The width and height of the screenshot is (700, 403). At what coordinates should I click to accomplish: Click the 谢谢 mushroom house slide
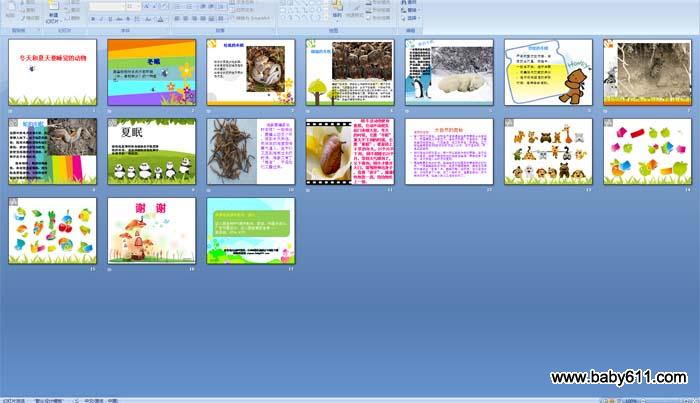point(152,230)
